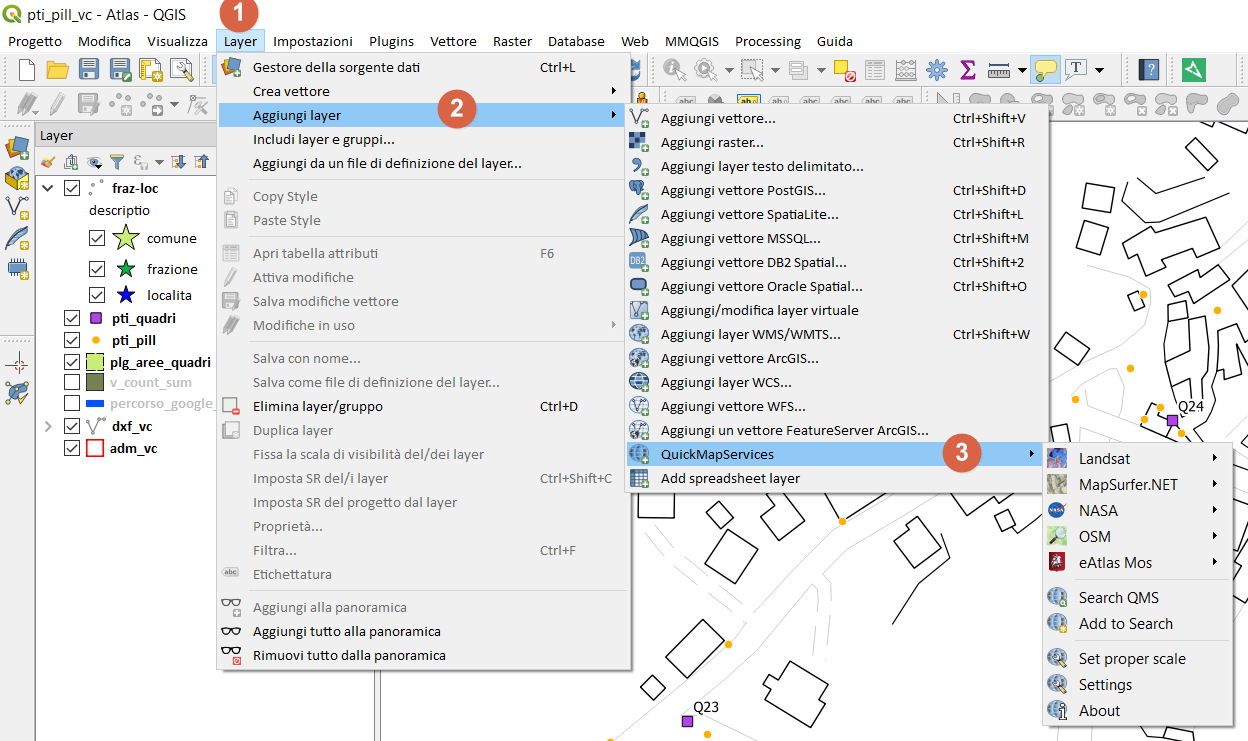Activate the map tips speech-bubble icon
Screen dimensions: 1248x741
(1045, 70)
